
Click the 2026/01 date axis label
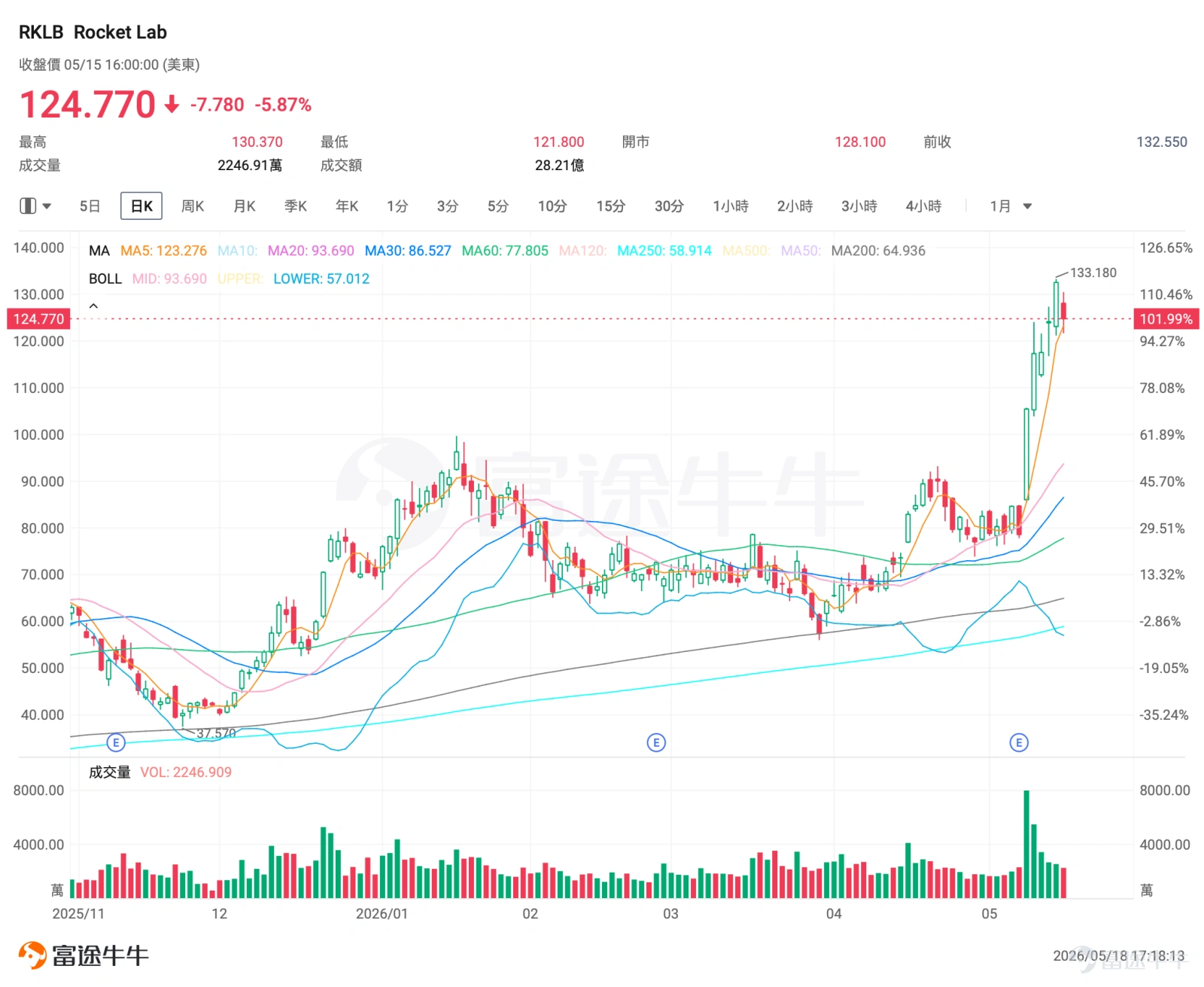click(382, 914)
